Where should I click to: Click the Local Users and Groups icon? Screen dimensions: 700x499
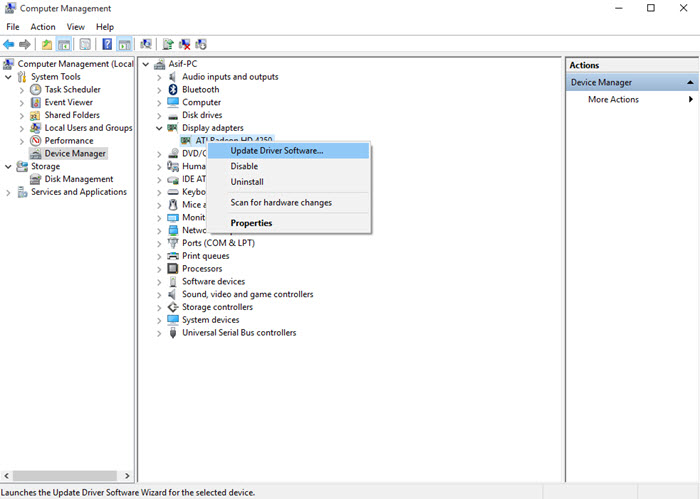click(35, 128)
